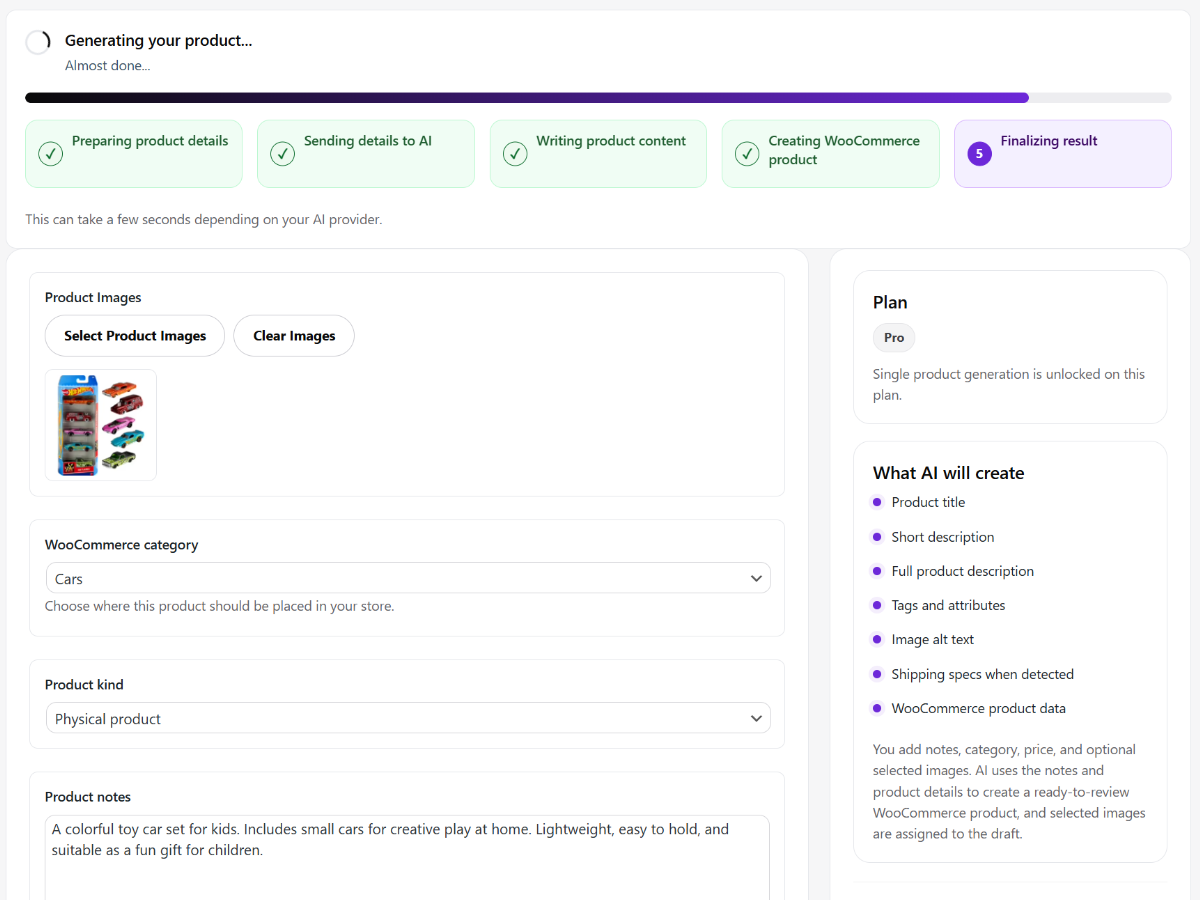Select the Writing product content step
The width and height of the screenshot is (1200, 900).
[598, 154]
